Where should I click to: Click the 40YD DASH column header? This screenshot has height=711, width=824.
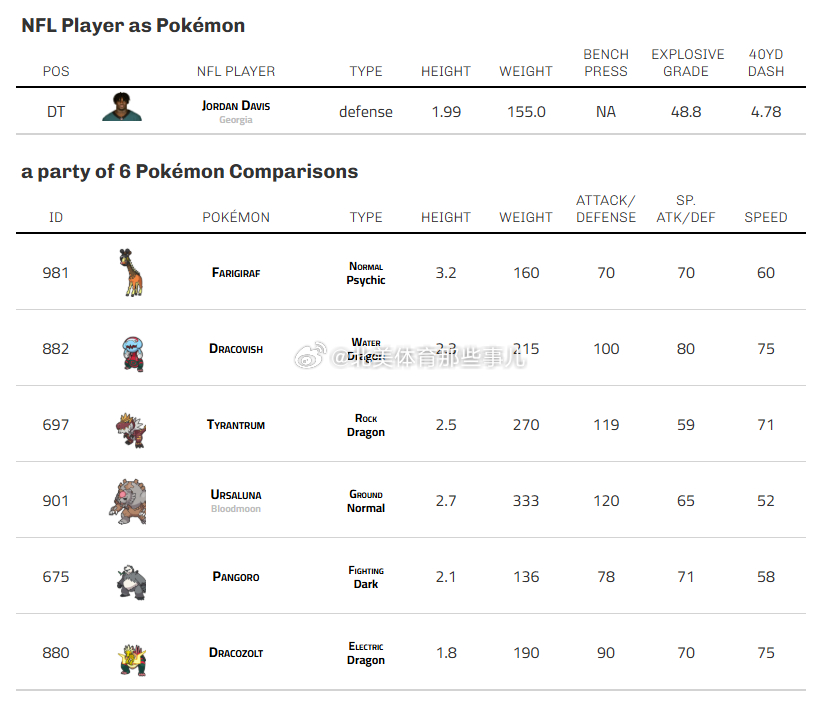click(x=766, y=63)
